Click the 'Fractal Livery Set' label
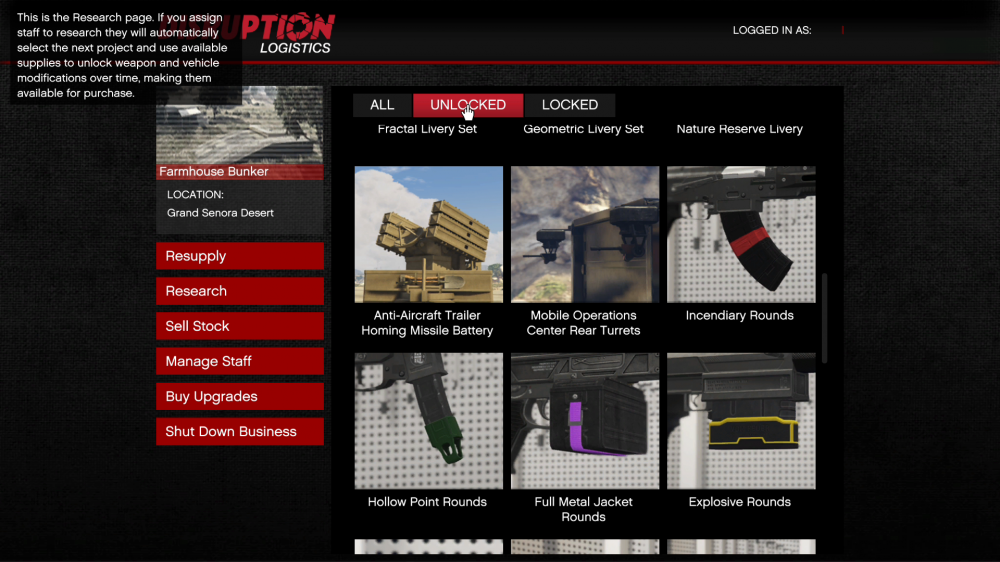This screenshot has height=562, width=1000. point(427,129)
